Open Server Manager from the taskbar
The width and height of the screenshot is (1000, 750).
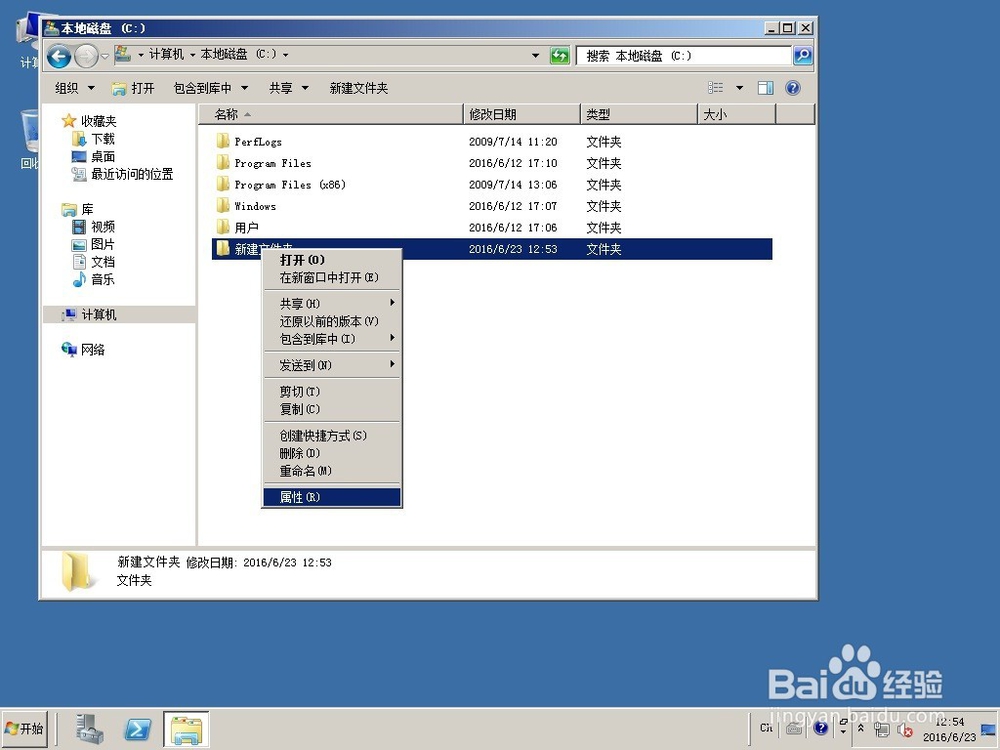tap(89, 729)
